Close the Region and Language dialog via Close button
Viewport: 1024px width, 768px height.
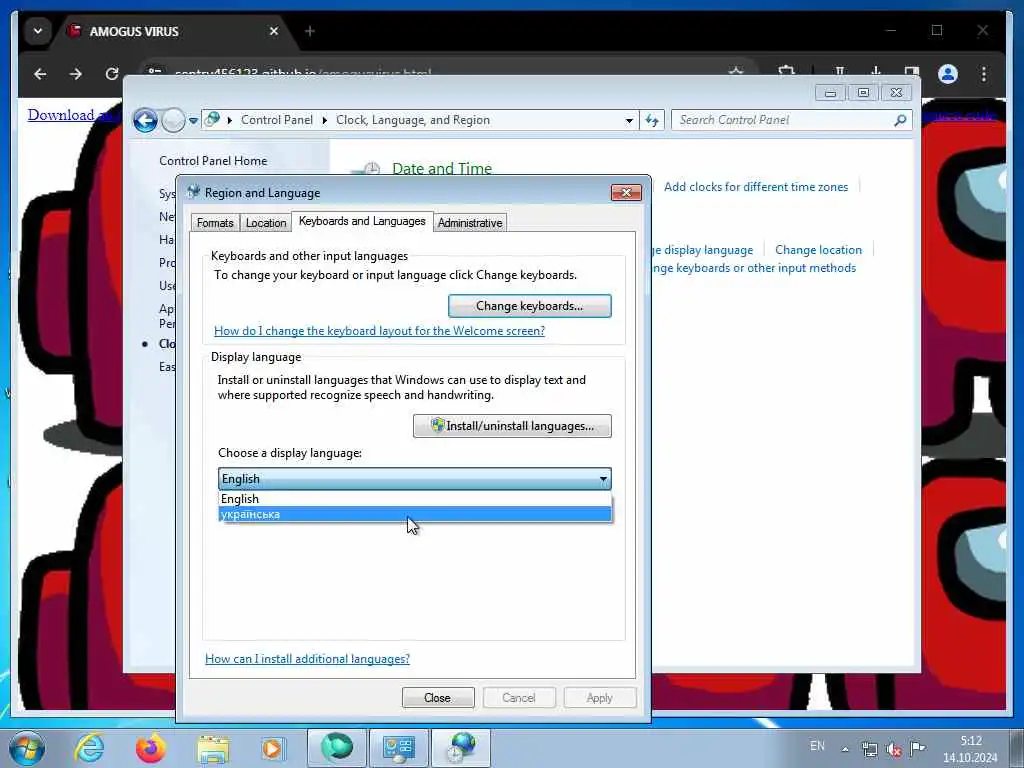pyautogui.click(x=438, y=697)
